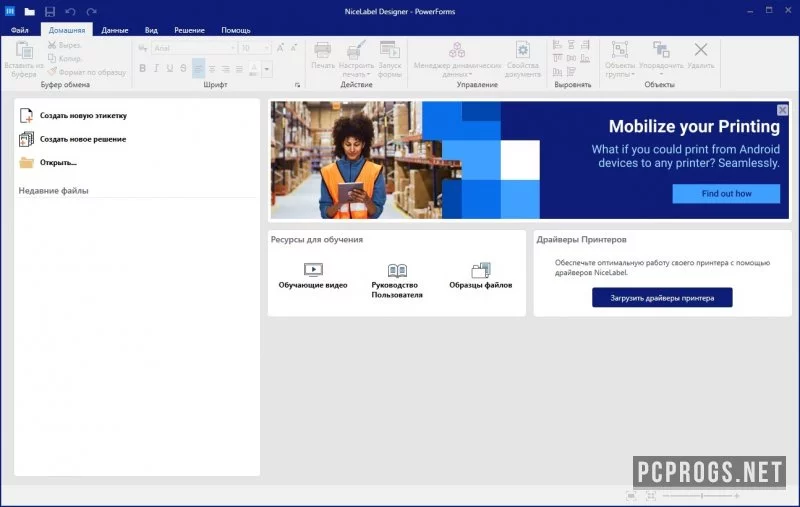Open the Arial font name dropdown
This screenshot has height=507, width=800.
194,48
